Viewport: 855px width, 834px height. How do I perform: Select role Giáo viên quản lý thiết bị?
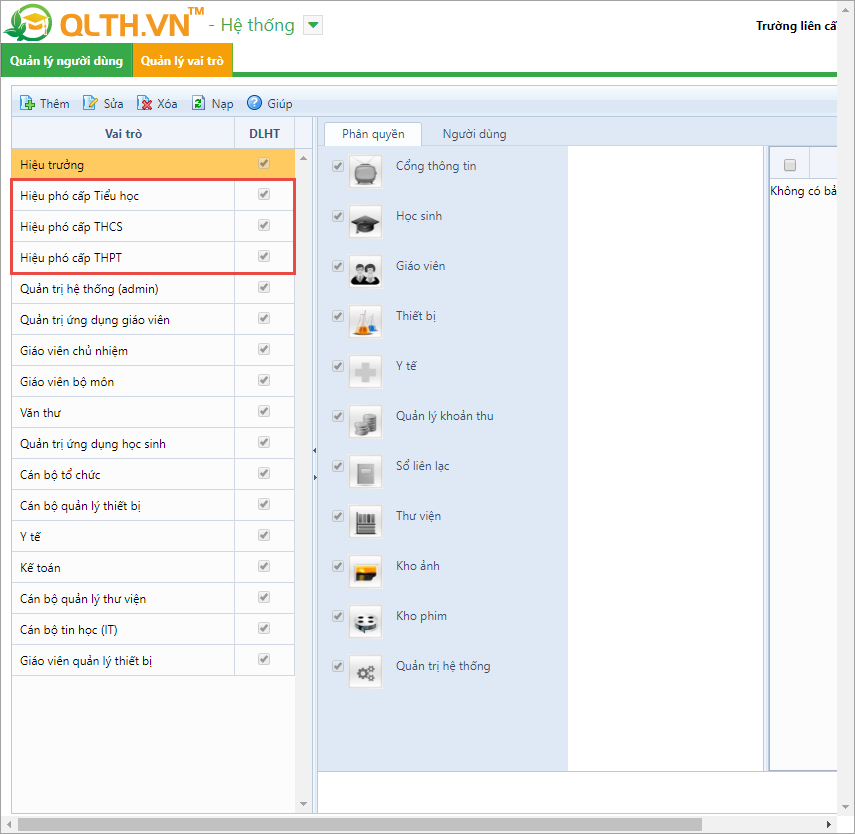click(x=153, y=661)
